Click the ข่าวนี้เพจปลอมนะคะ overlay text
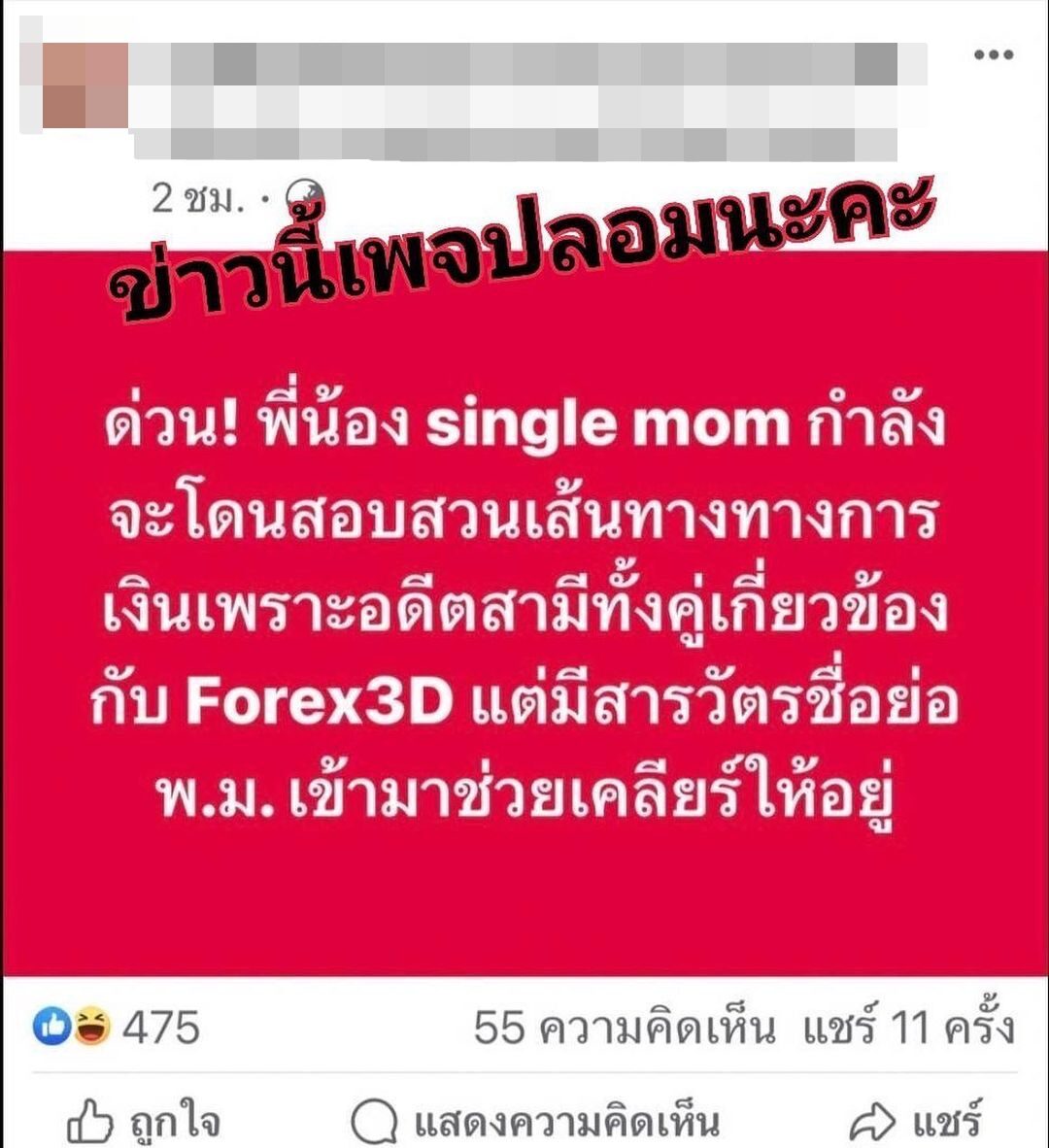This screenshot has width=1049, height=1148. coord(522,248)
